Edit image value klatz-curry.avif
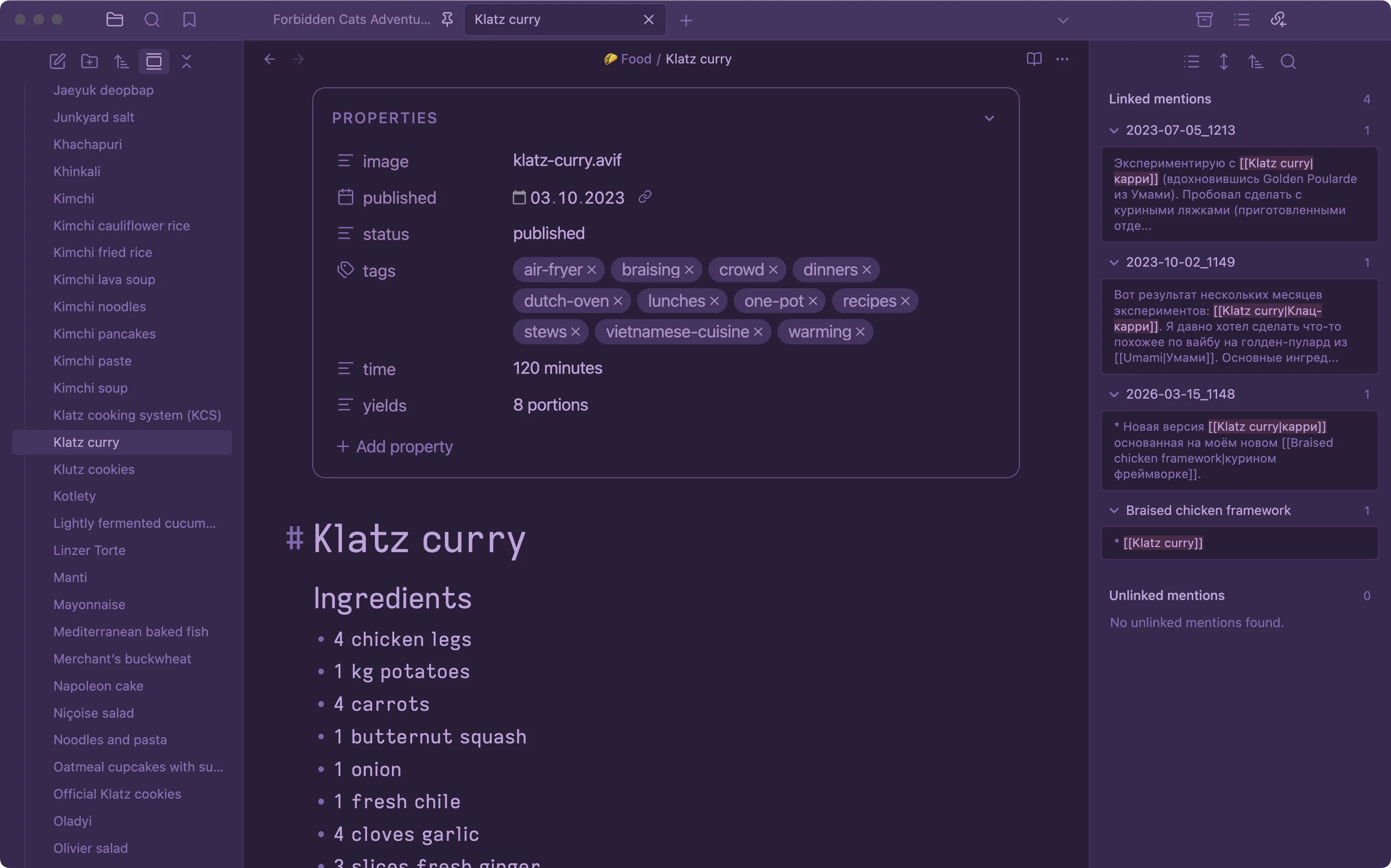 567,160
